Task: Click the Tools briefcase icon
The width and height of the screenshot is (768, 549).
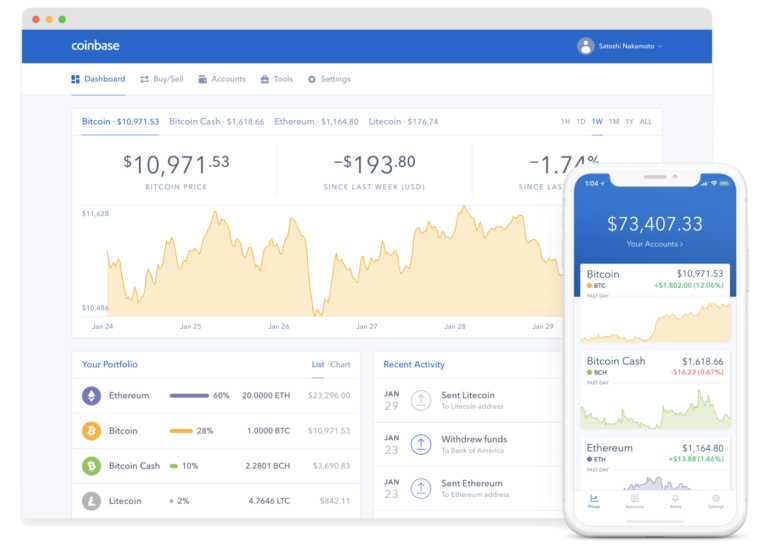Action: click(x=264, y=79)
